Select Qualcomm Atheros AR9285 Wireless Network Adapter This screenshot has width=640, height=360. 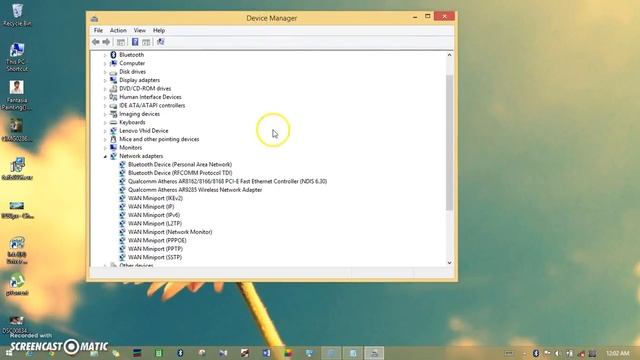pyautogui.click(x=195, y=190)
